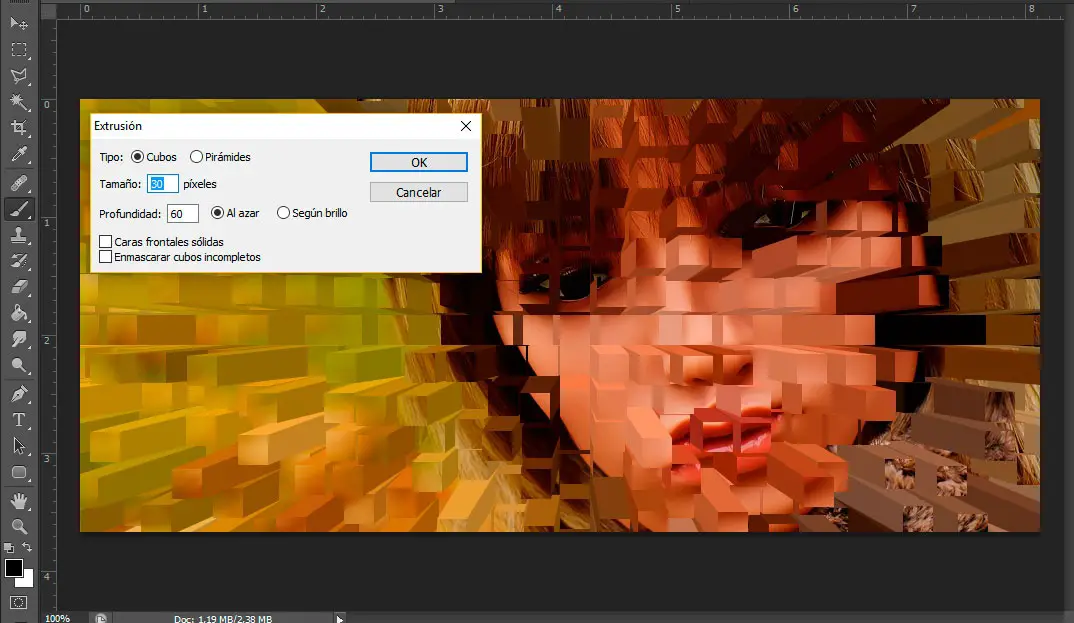Select the Dodge tool

click(19, 365)
